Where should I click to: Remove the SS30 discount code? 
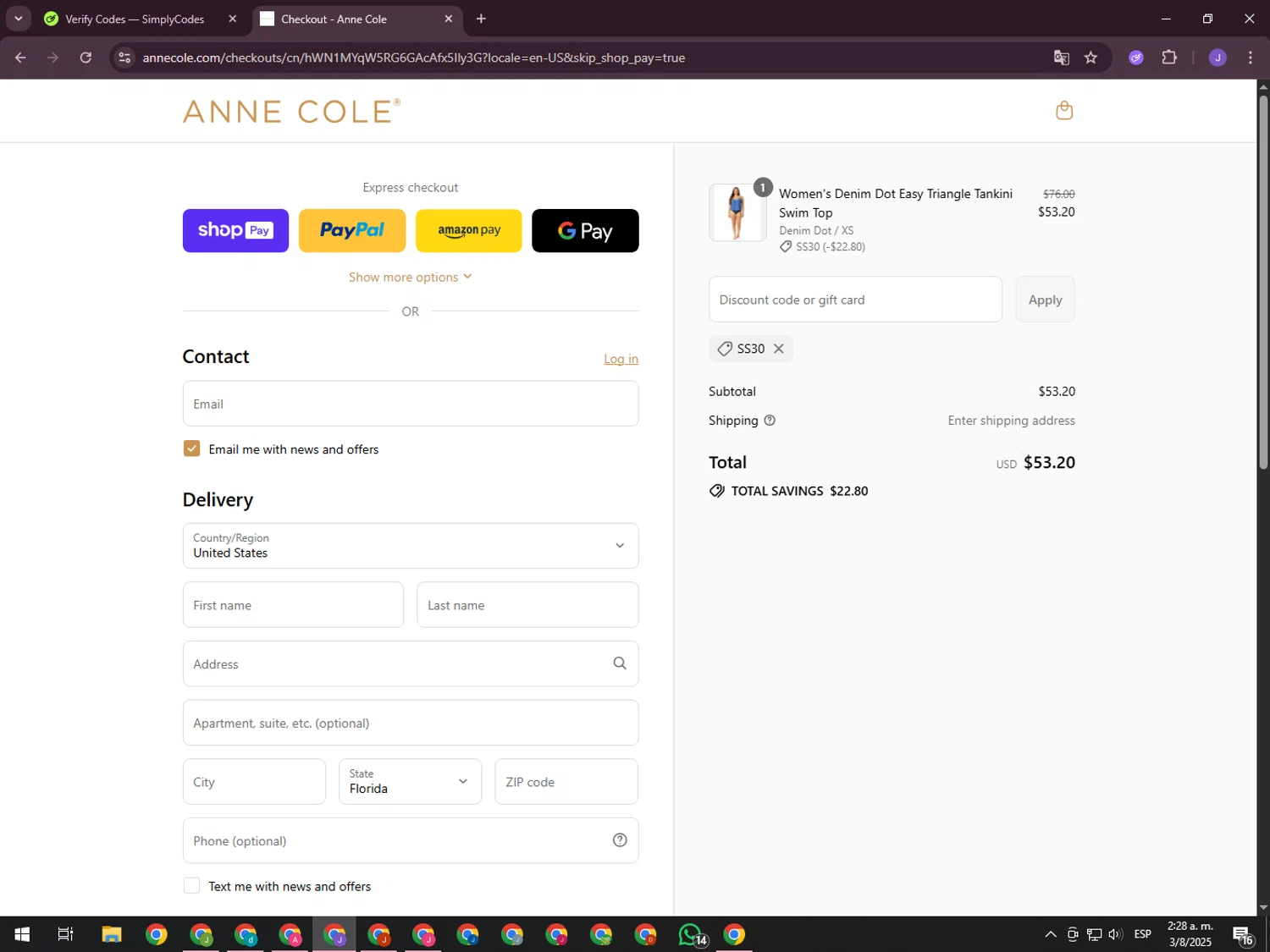coord(779,349)
